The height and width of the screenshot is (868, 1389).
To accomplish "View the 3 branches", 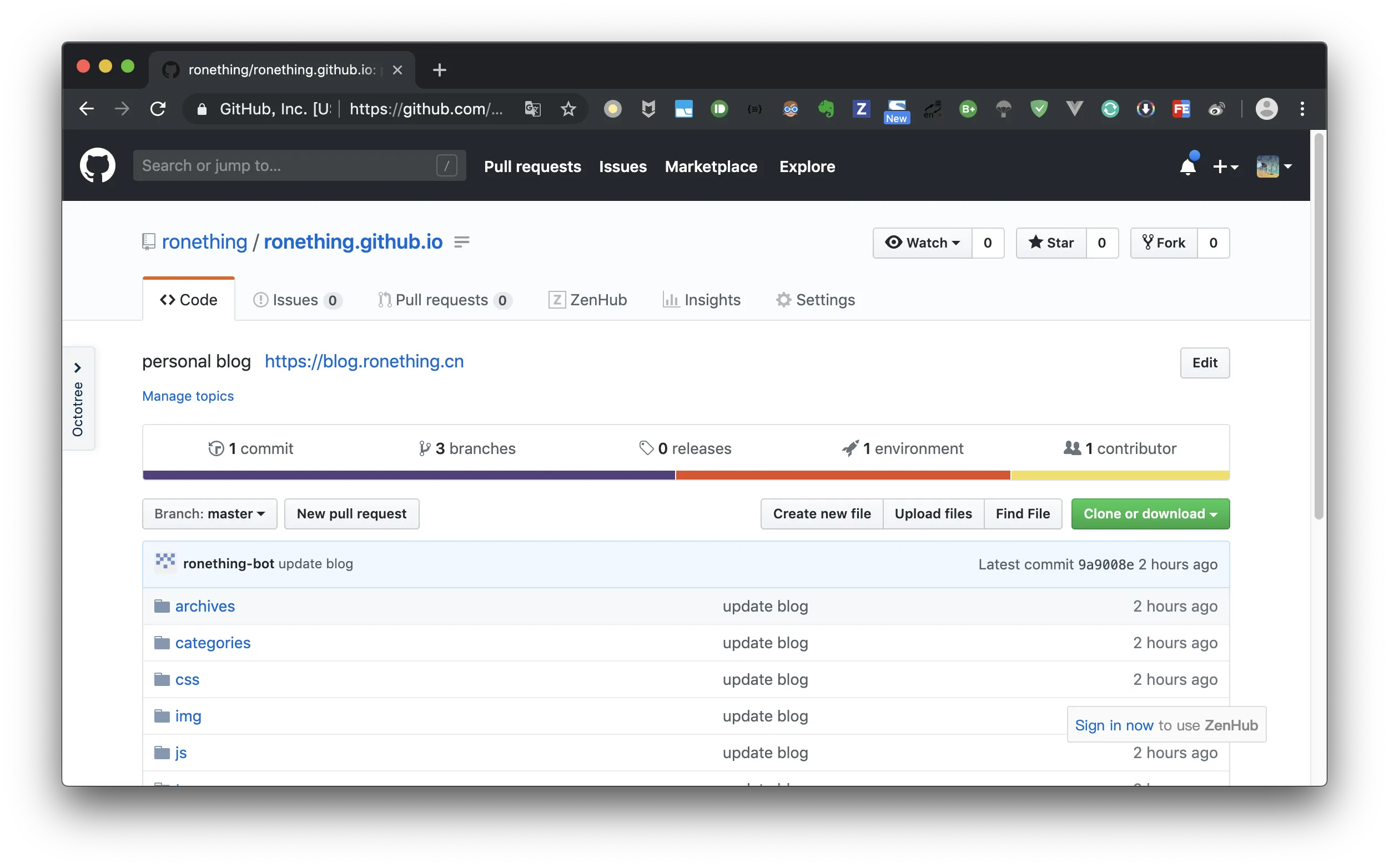I will click(467, 448).
